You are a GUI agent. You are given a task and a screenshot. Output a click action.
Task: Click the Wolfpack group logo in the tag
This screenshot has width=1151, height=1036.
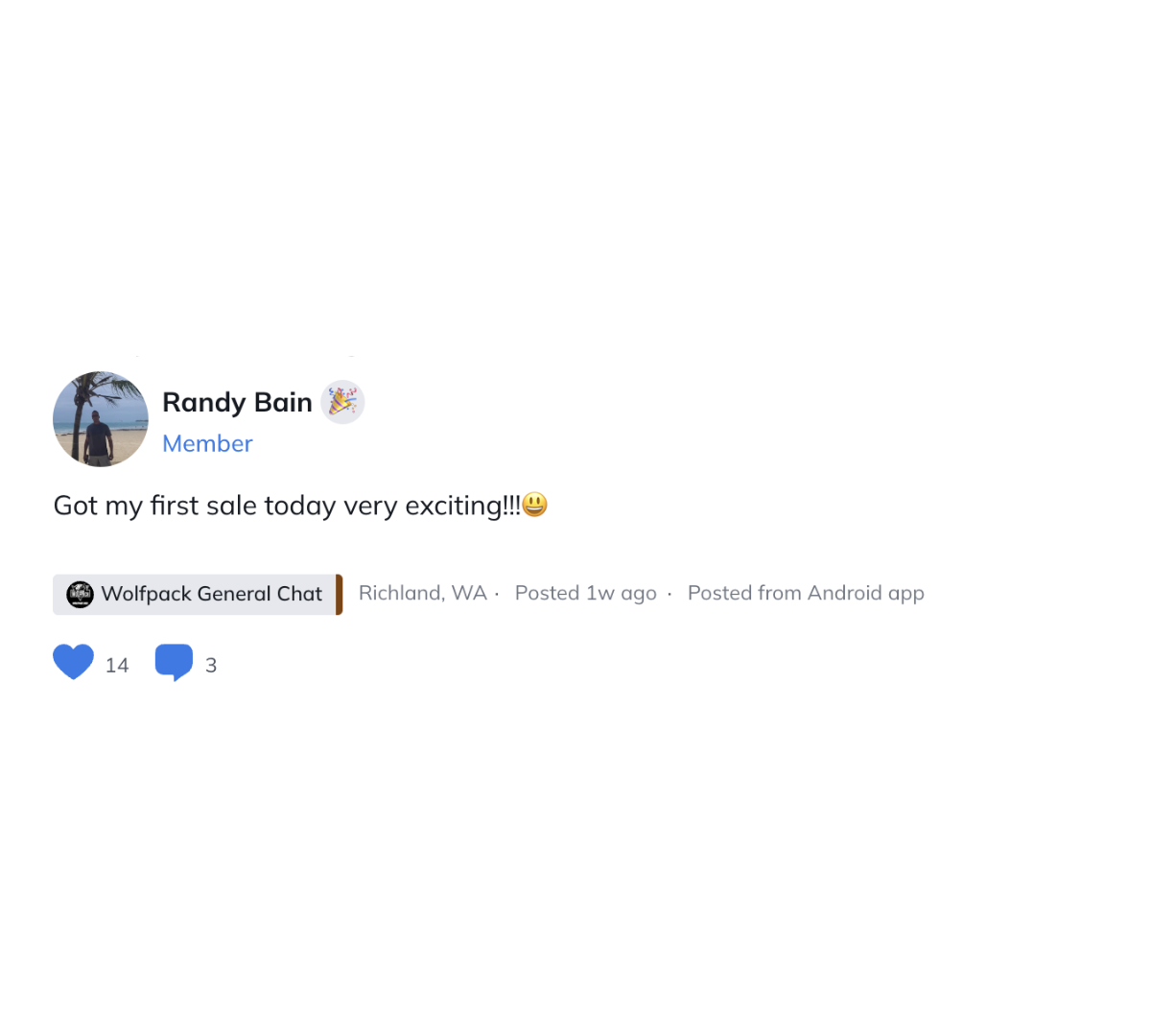tap(80, 595)
